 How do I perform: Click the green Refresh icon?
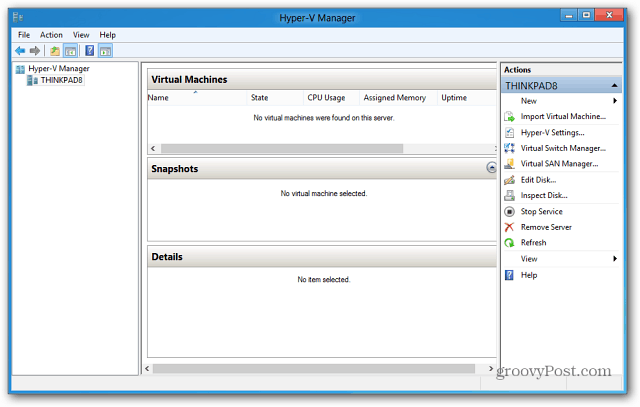click(x=509, y=243)
